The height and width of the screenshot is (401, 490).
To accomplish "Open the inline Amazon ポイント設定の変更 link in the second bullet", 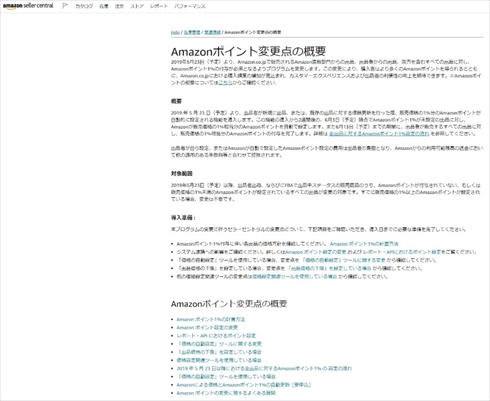I will (316, 252).
